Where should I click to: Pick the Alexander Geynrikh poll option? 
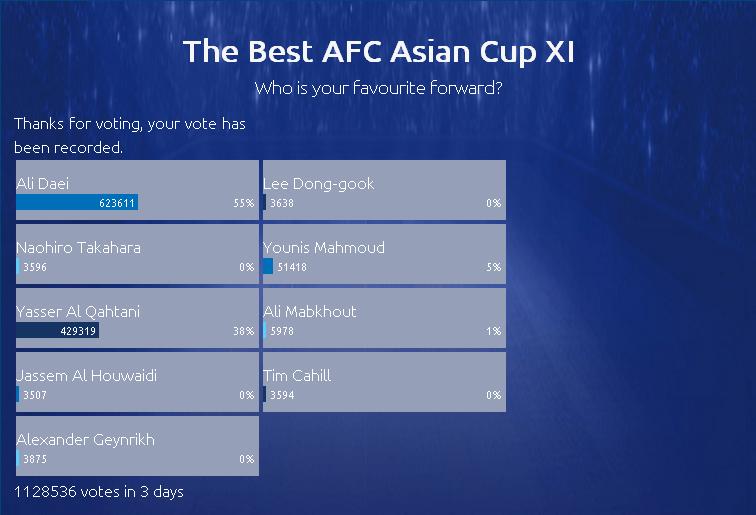(85, 440)
